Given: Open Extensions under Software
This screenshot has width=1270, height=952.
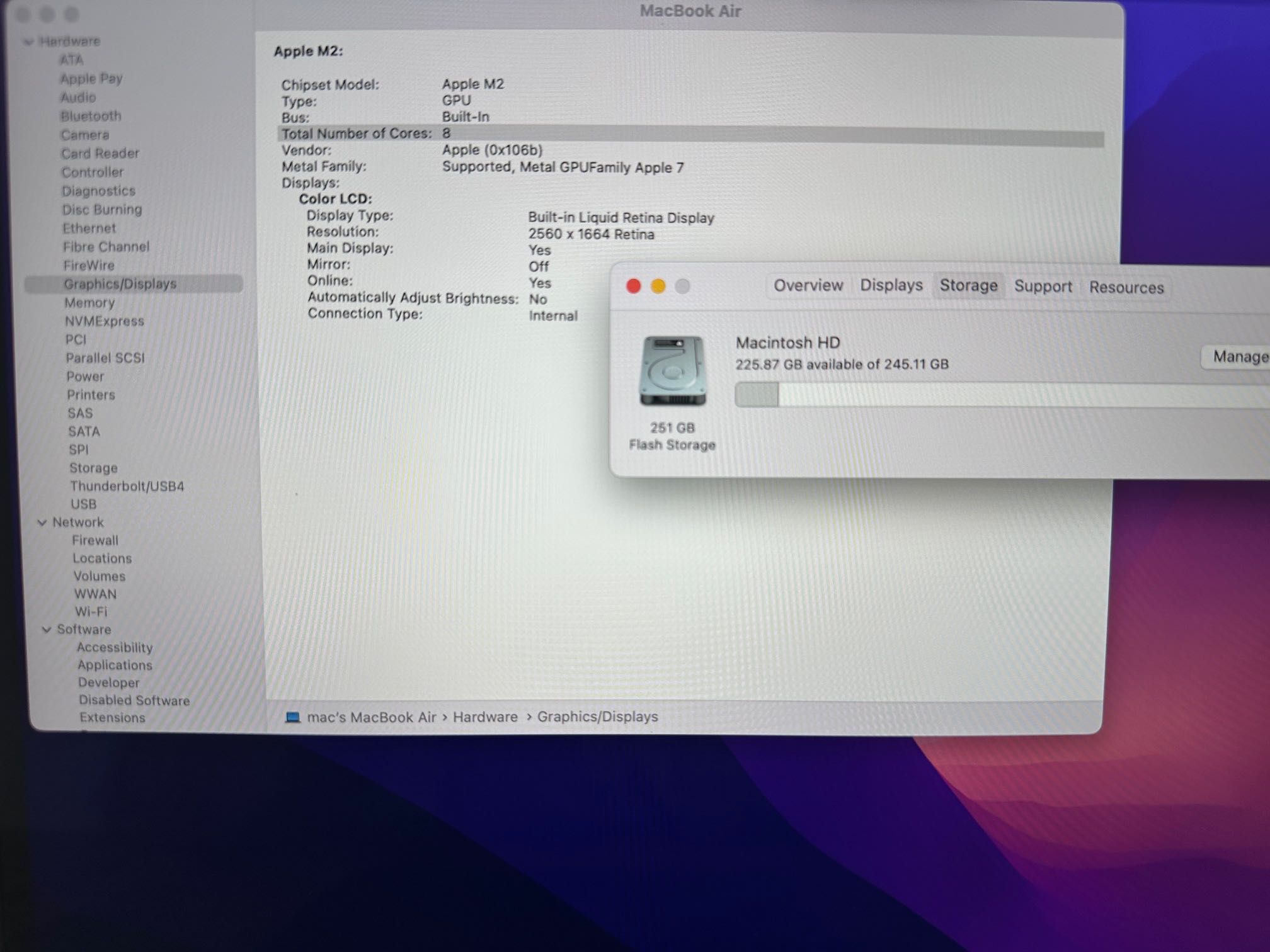Looking at the screenshot, I should [x=112, y=718].
